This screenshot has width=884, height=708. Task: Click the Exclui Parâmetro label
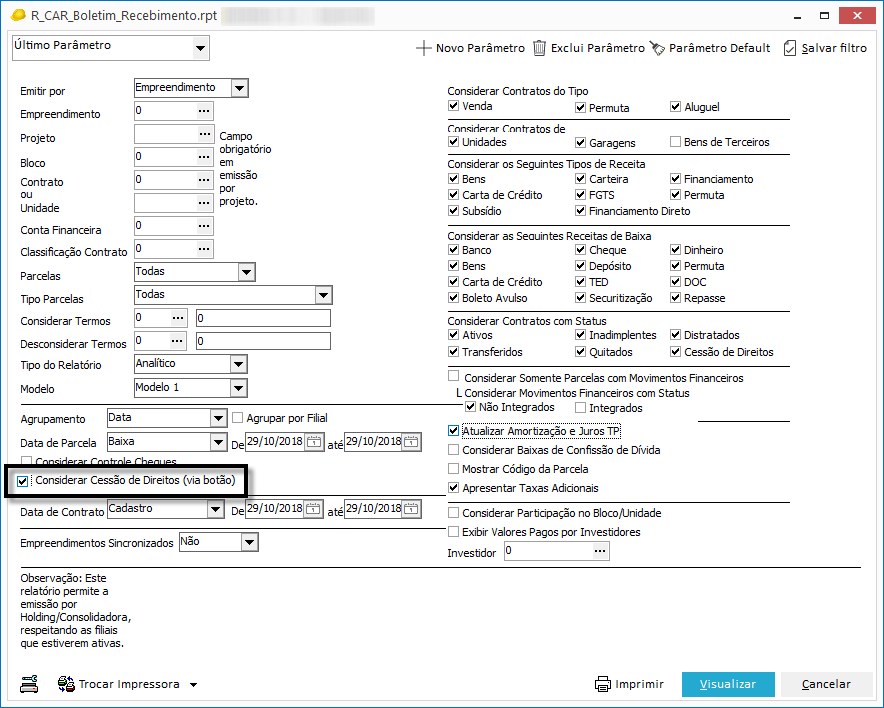(598, 48)
